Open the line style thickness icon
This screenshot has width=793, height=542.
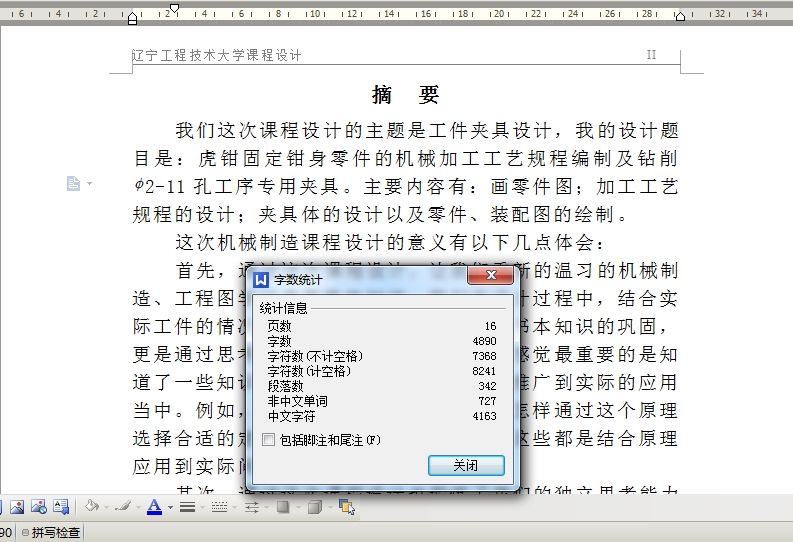[x=187, y=507]
